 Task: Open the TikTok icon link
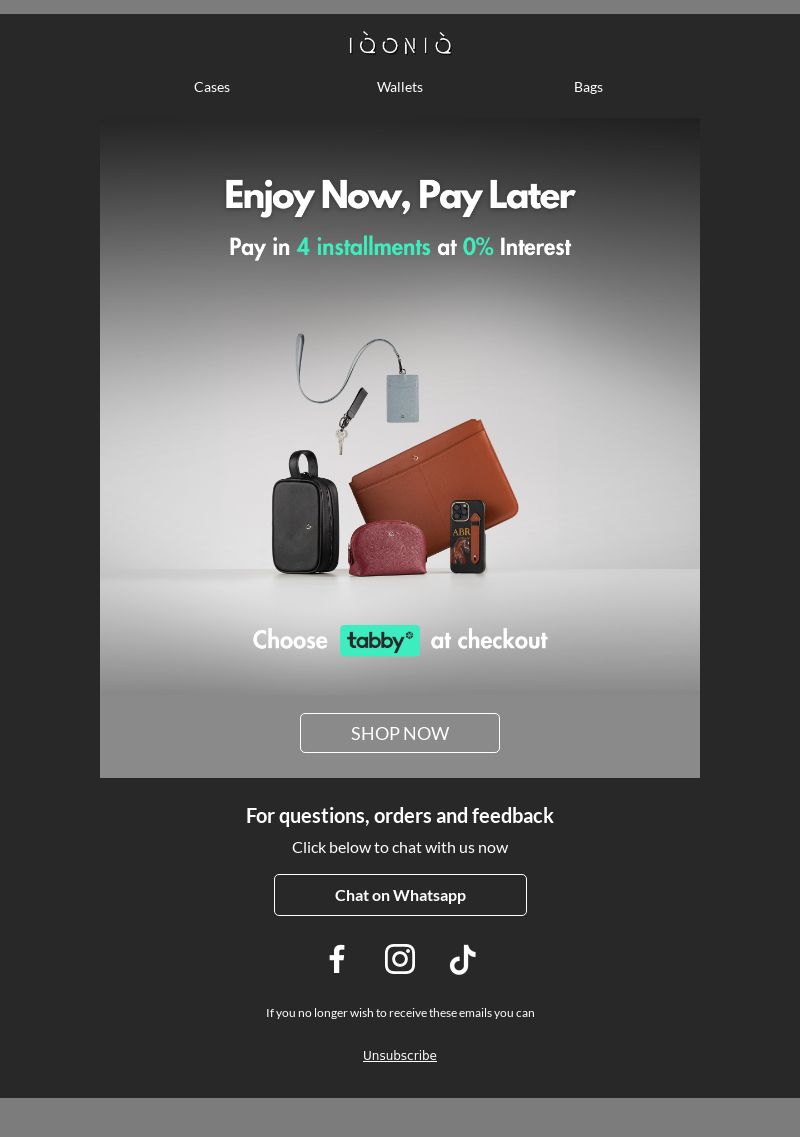click(463, 959)
